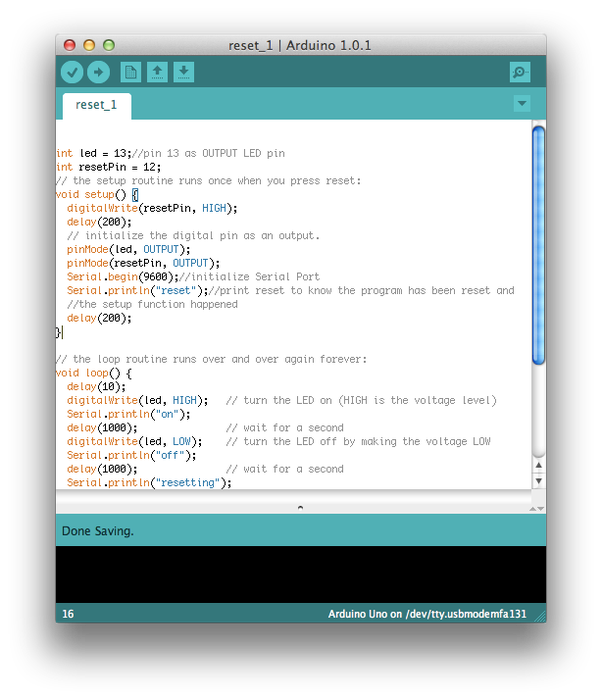Create a new sketch with the page icon
Viewport: 602px width, 700px height.
pyautogui.click(x=131, y=72)
